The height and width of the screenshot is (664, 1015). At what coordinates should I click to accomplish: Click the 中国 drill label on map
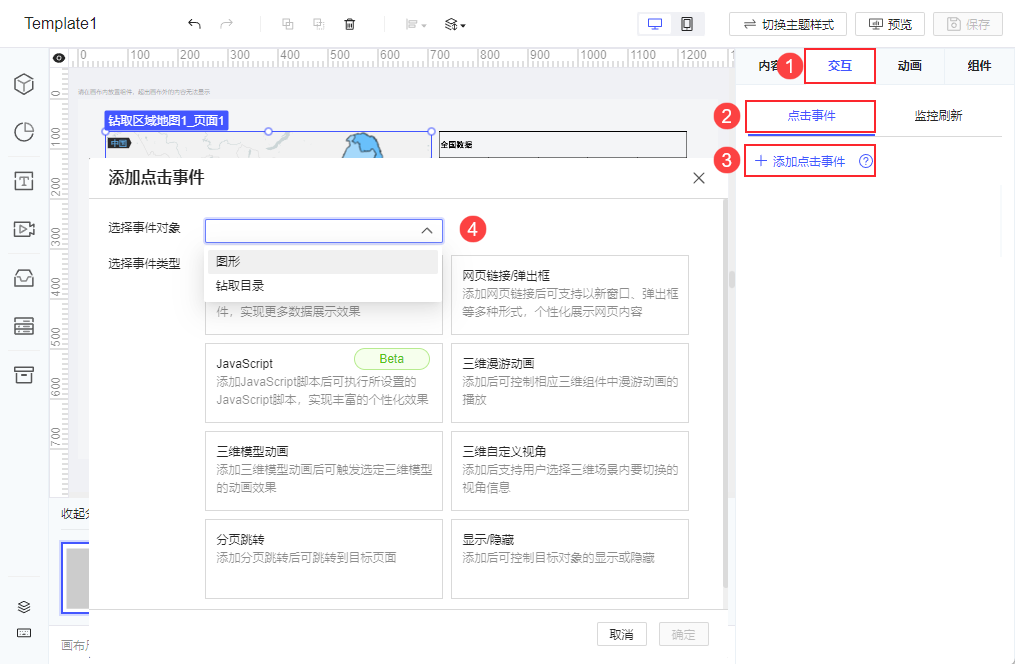[119, 143]
